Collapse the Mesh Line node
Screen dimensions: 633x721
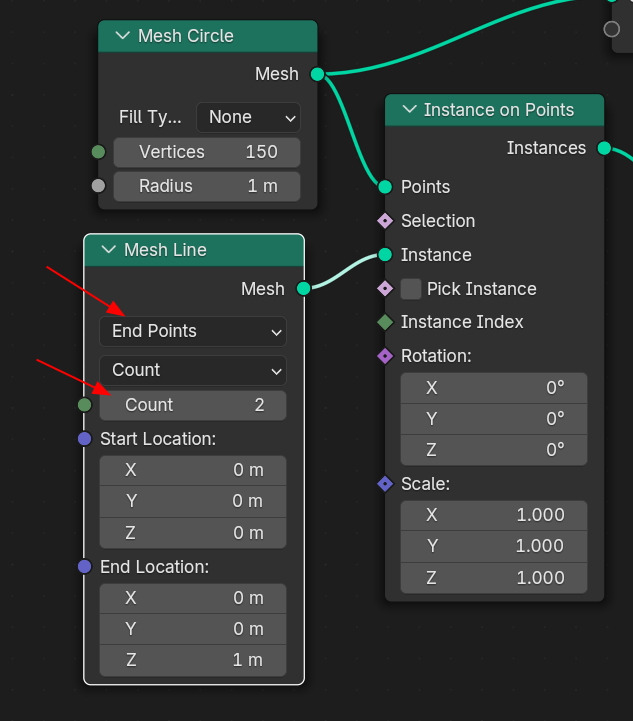tap(108, 250)
